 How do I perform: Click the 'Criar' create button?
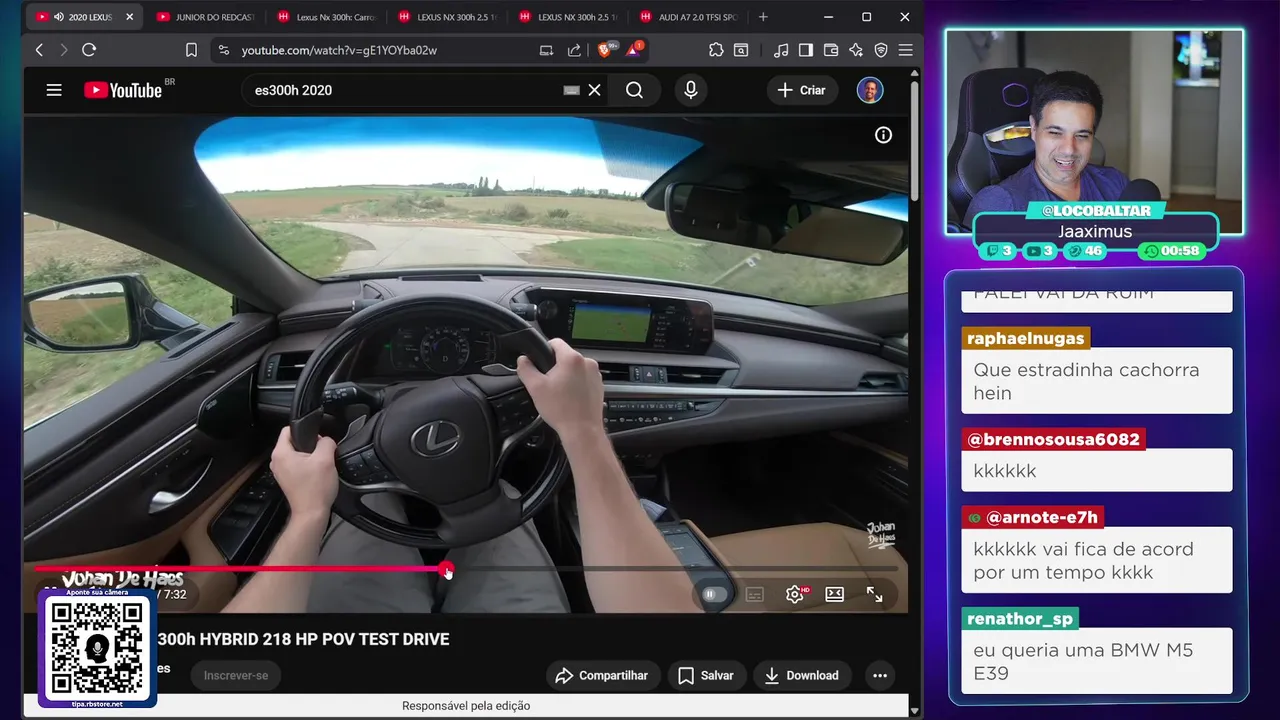pyautogui.click(x=802, y=90)
